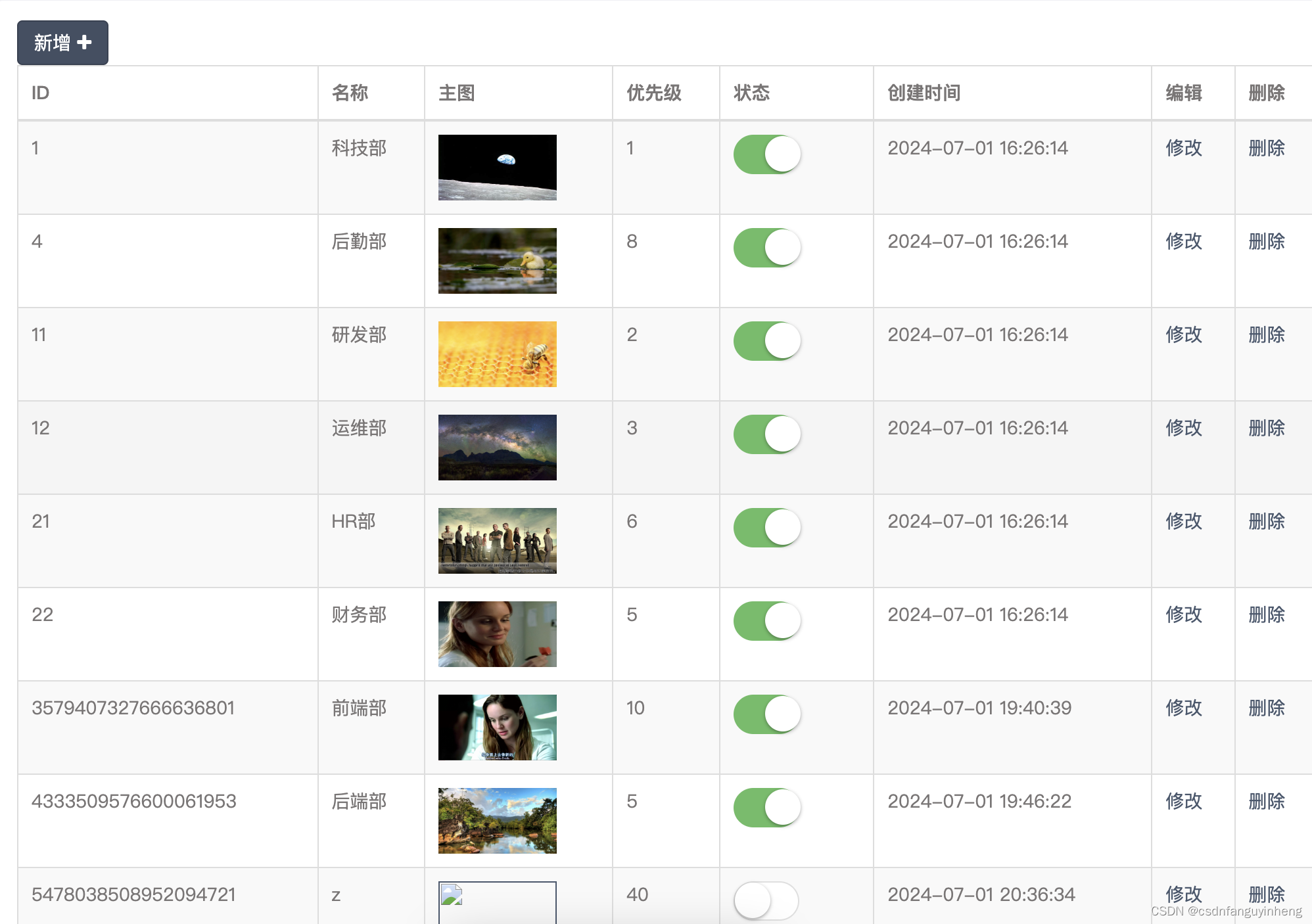The image size is (1312, 924).
Task: Click the 新增 plus button
Action: [62, 43]
